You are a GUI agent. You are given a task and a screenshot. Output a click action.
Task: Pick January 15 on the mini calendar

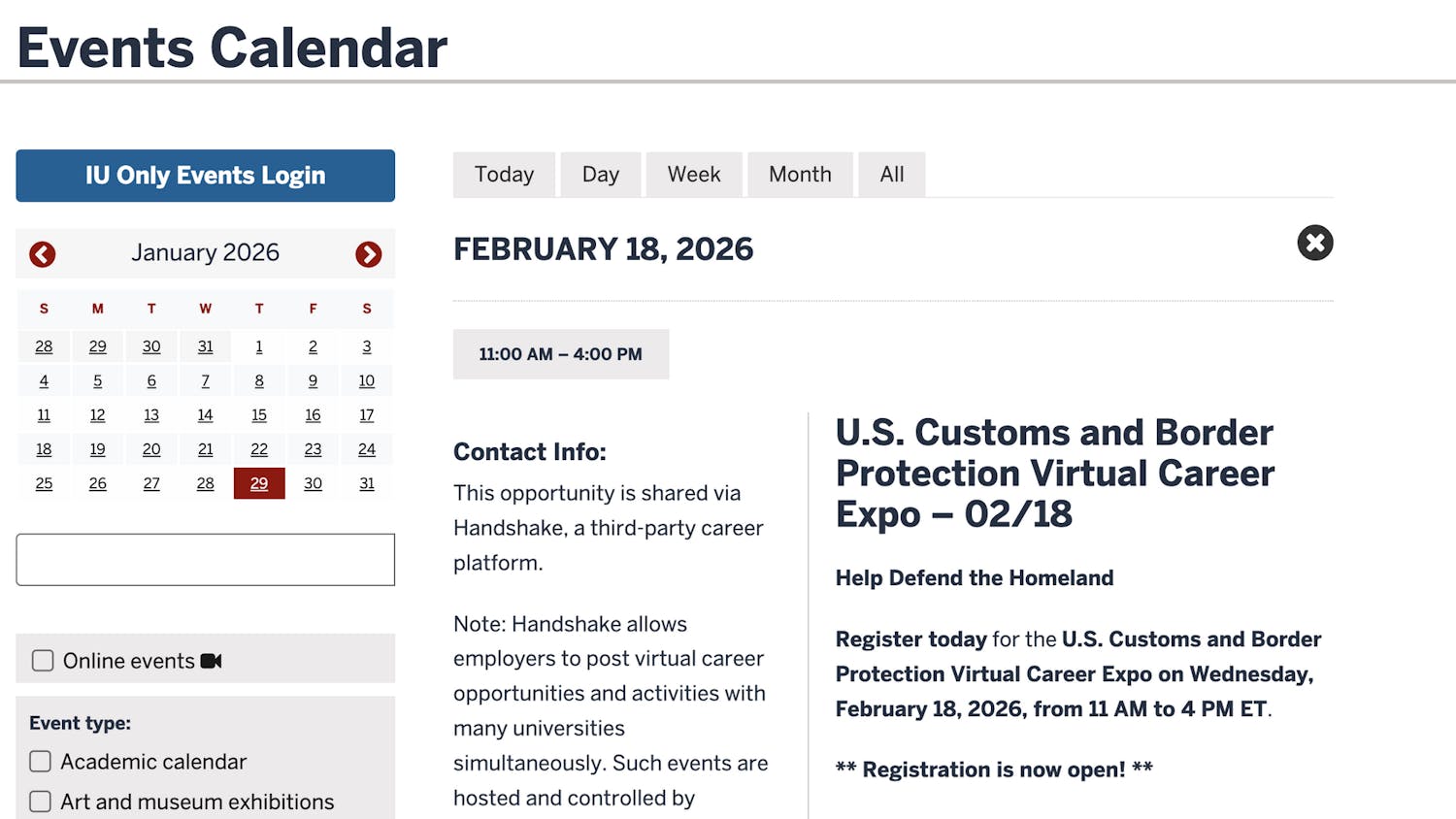(x=259, y=415)
